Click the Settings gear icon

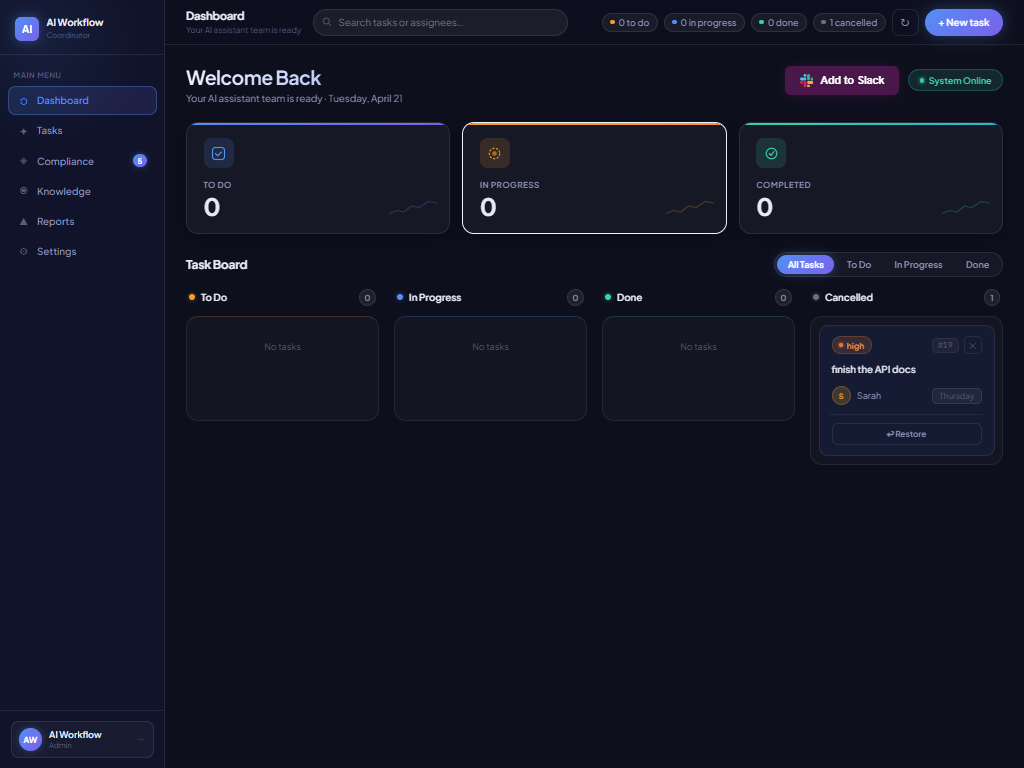22,251
